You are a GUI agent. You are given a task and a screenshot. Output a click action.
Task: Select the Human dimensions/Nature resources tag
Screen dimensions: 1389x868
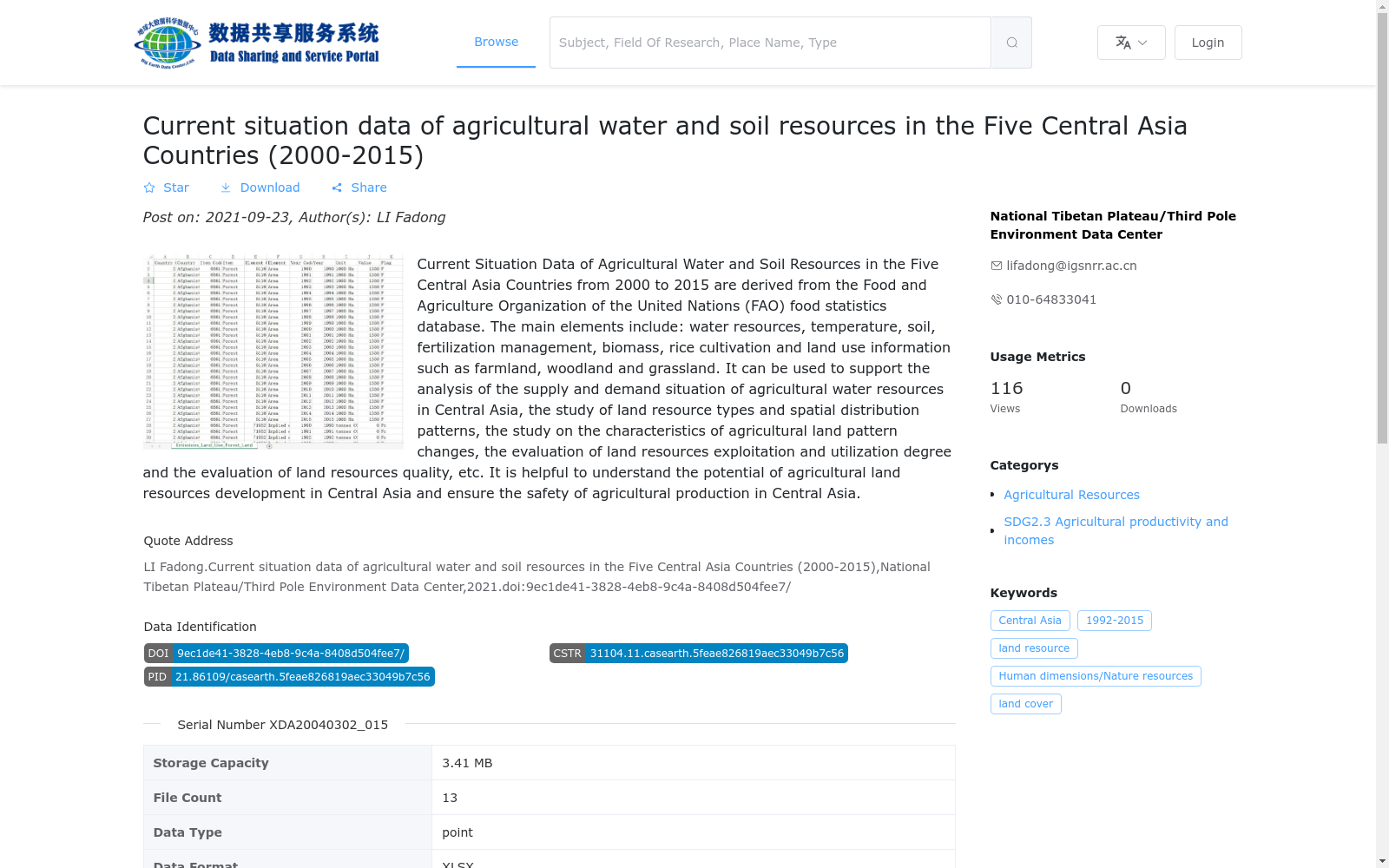click(x=1096, y=676)
